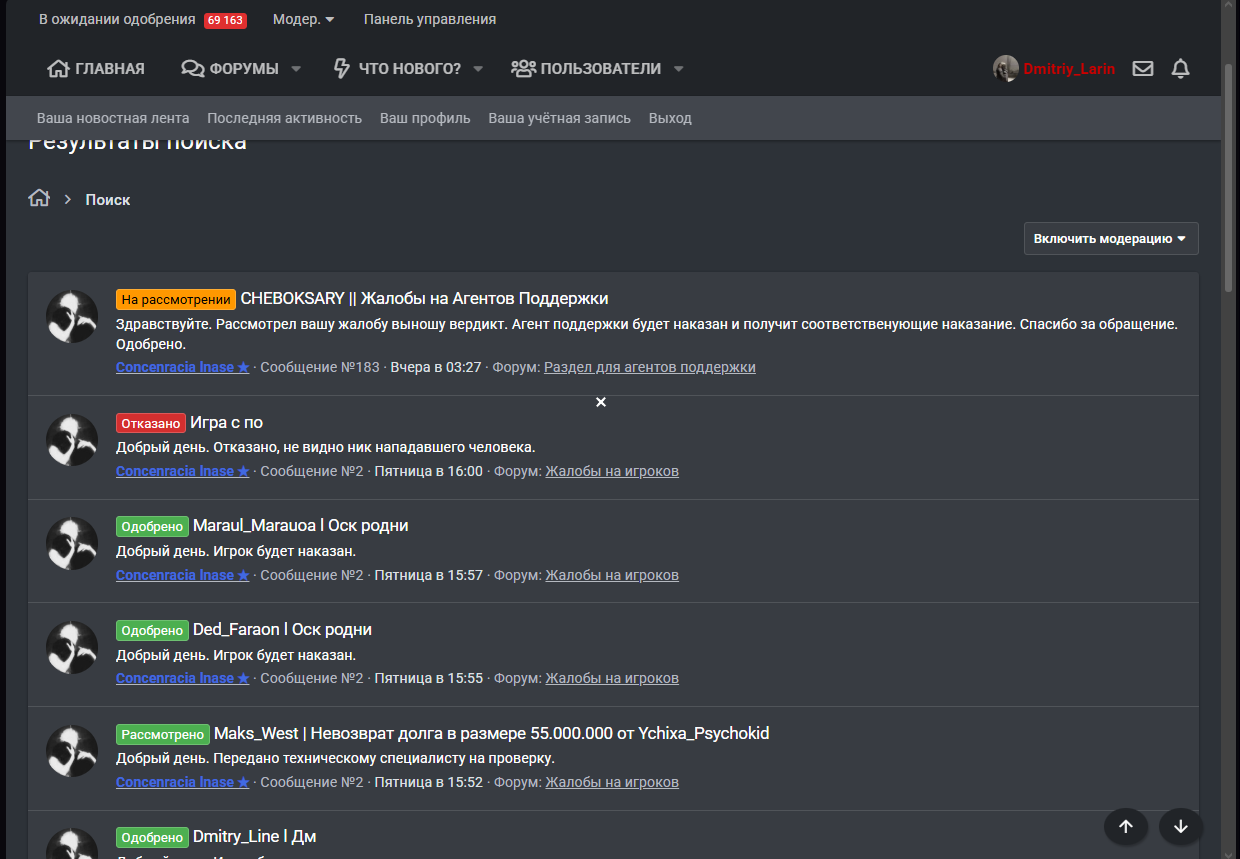1240x859 pixels.
Task: Open Раздел для агентов поддержки forum link
Action: [649, 367]
